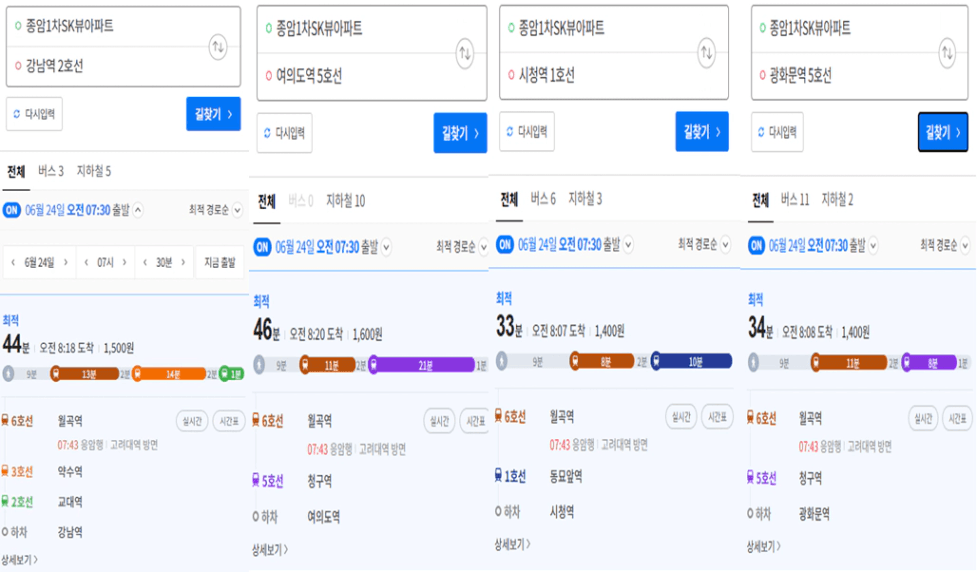
Task: Open the 최적 경로순 dropdown in the 광화문역 panel
Action: (943, 245)
